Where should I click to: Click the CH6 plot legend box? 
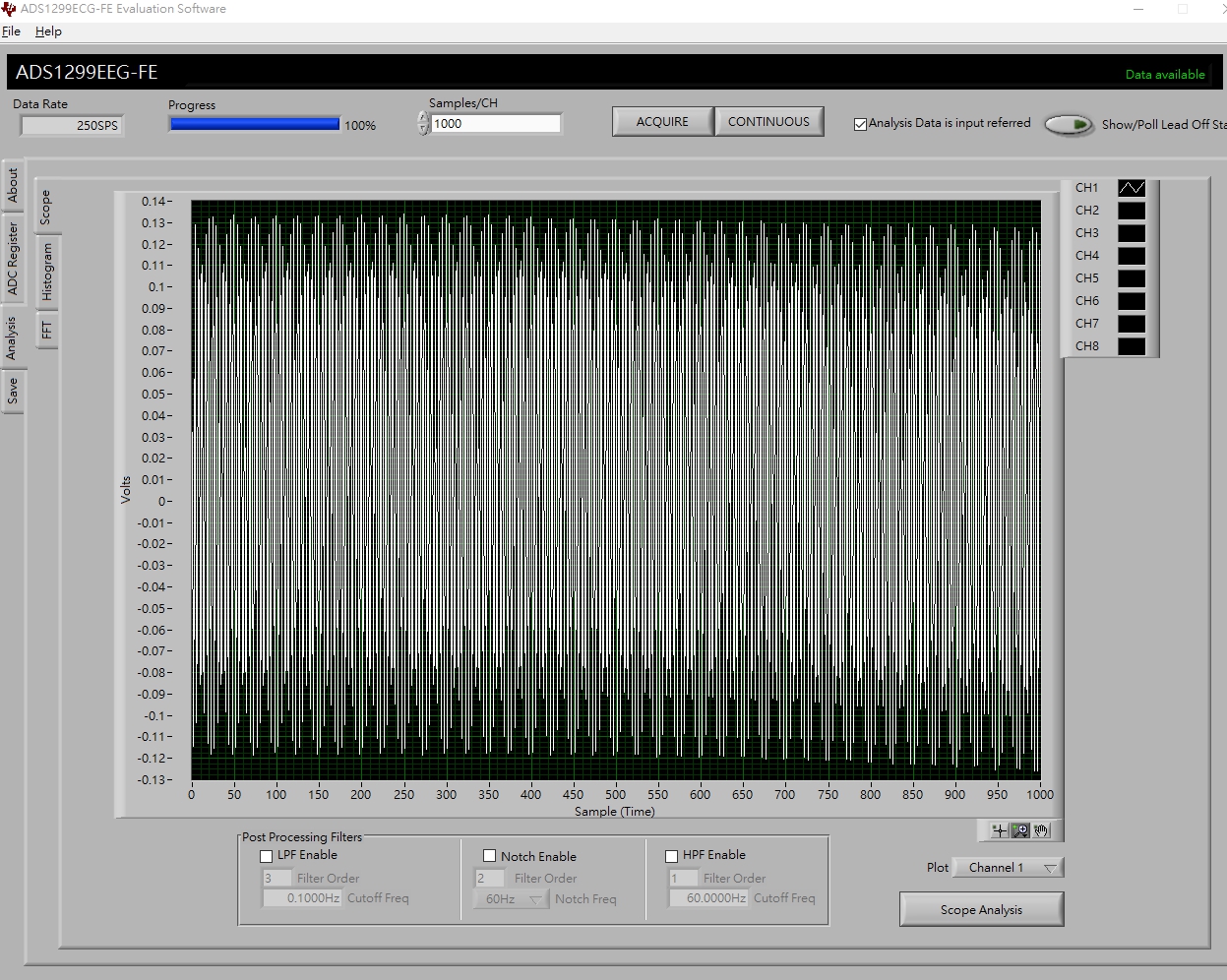[x=1132, y=301]
